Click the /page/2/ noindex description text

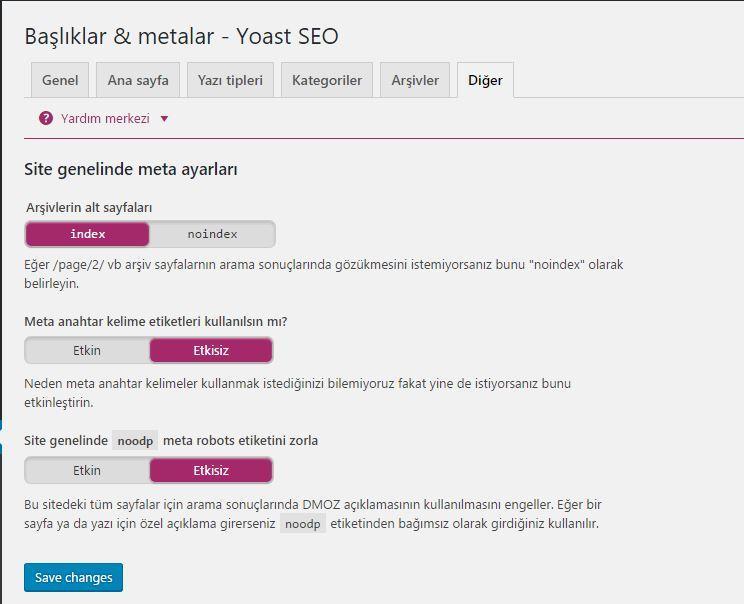[x=324, y=274]
